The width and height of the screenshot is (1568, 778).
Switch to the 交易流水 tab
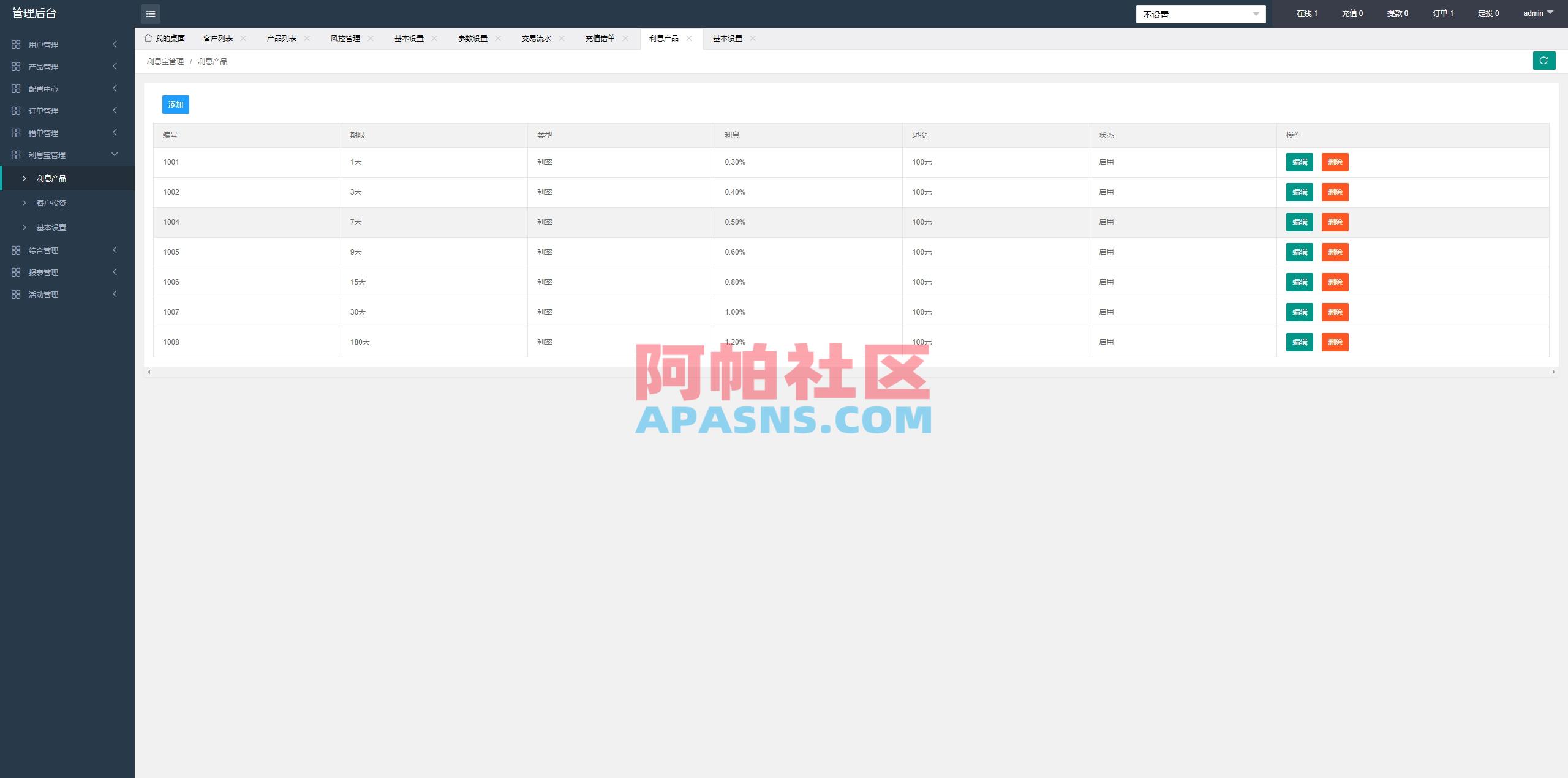coord(536,37)
